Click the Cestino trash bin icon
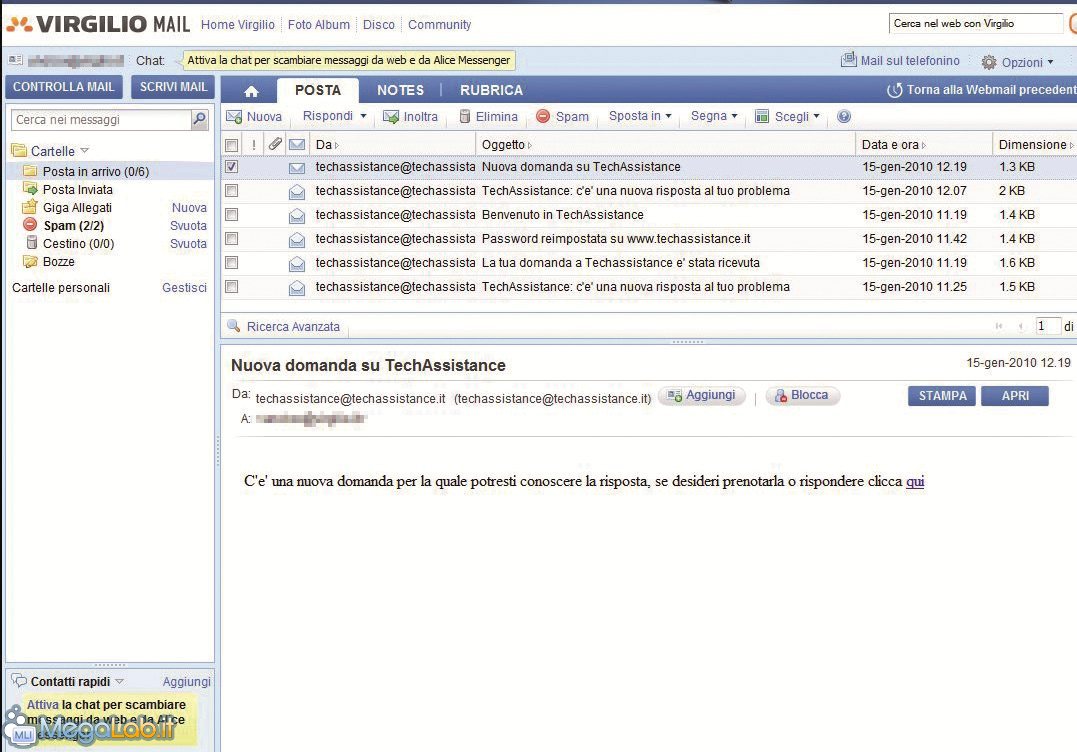 tap(32, 242)
